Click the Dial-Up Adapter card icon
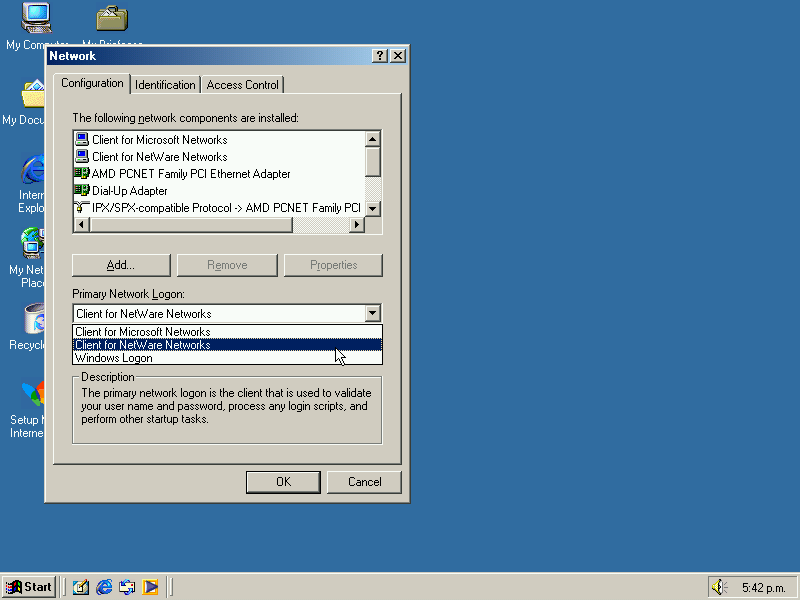 point(82,190)
